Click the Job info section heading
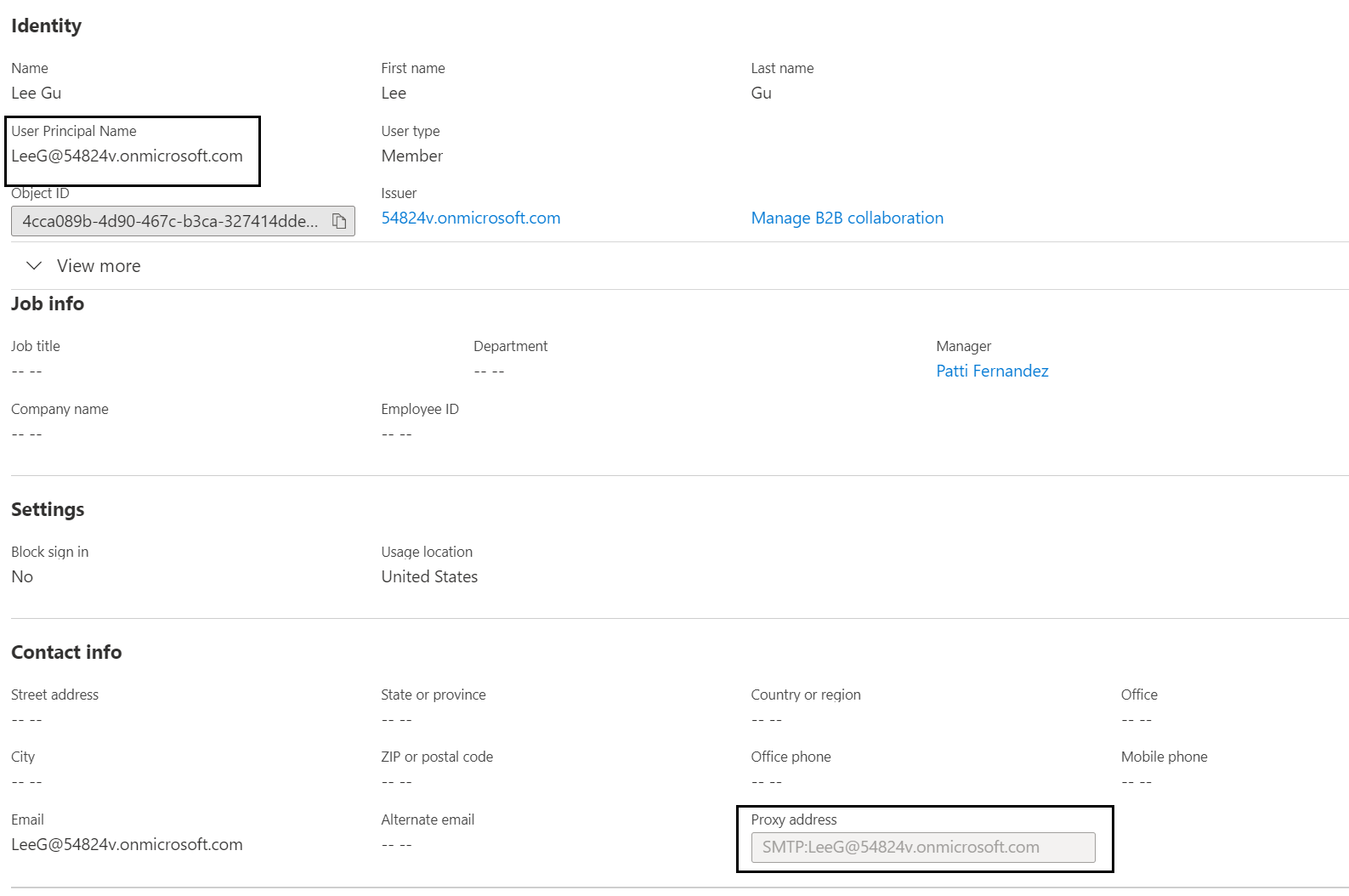Viewport: 1349px width, 896px height. (x=48, y=303)
